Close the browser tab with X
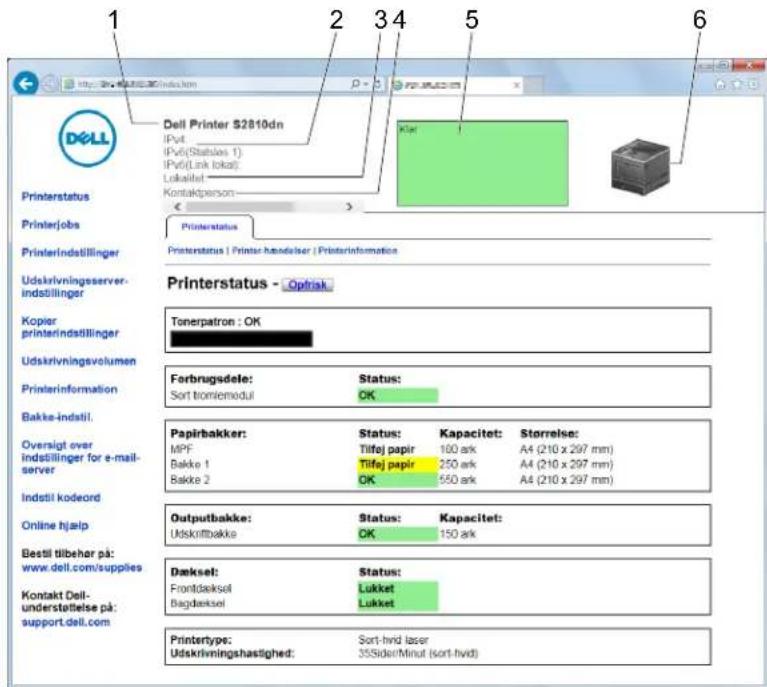This screenshot has height=687, width=767. click(516, 85)
